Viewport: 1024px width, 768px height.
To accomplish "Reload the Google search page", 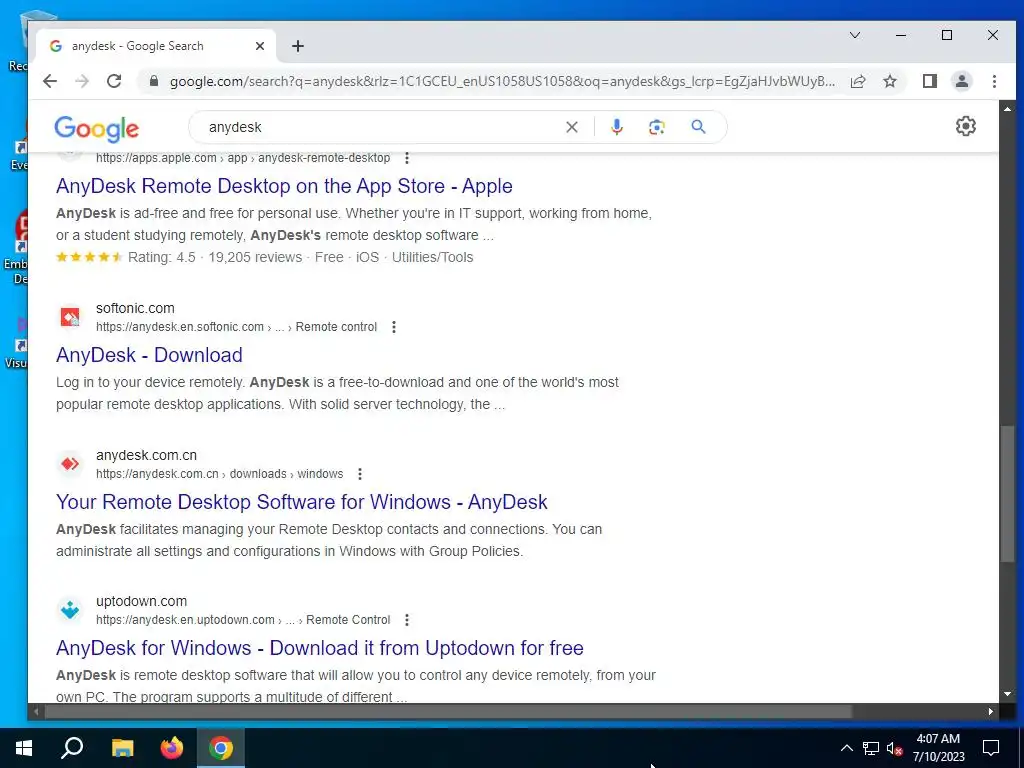I will [114, 81].
